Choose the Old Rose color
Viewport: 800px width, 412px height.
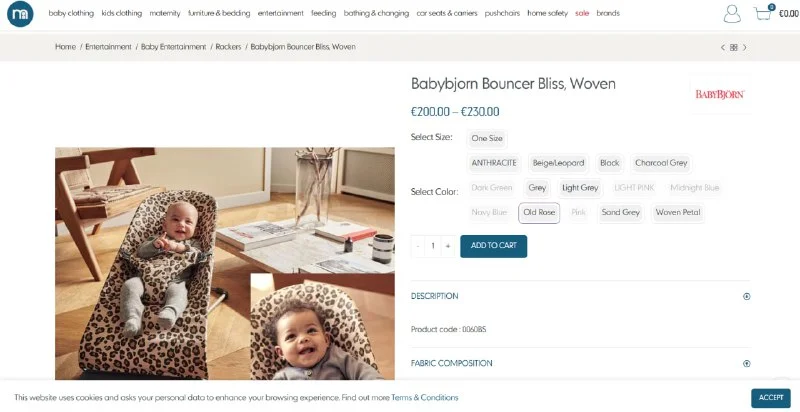pos(539,213)
